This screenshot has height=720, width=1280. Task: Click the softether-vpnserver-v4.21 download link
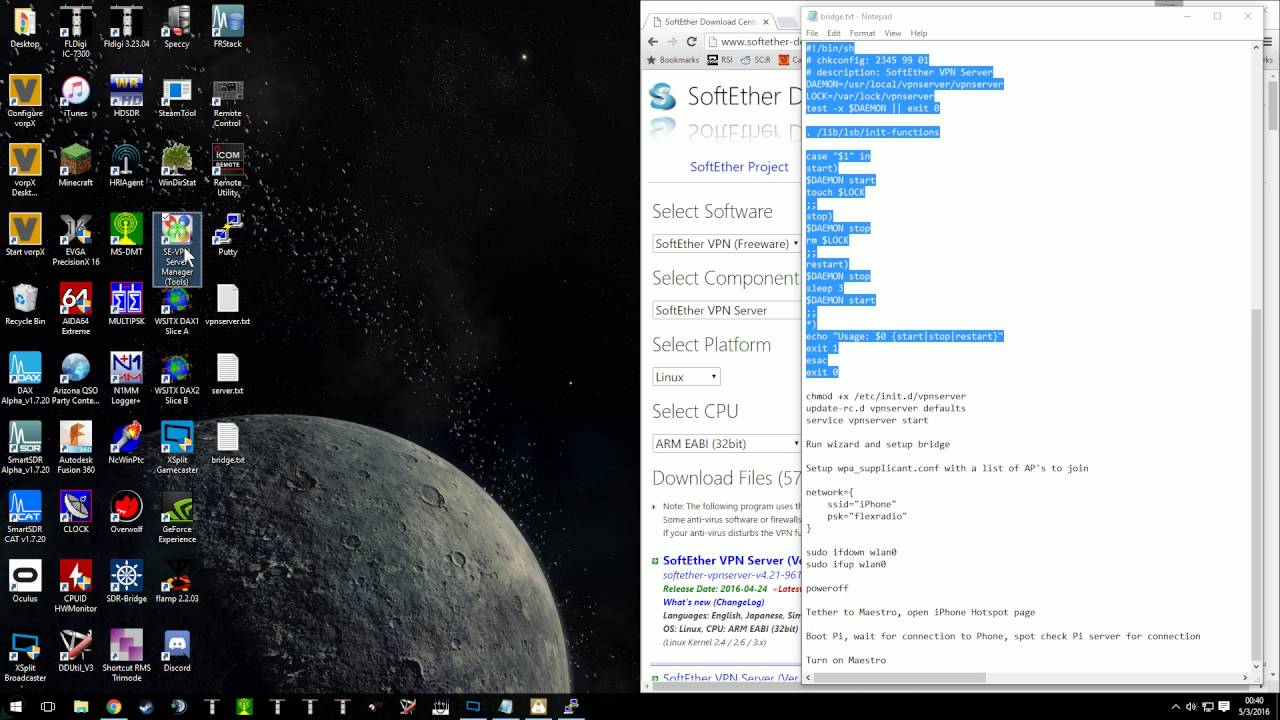click(x=732, y=575)
